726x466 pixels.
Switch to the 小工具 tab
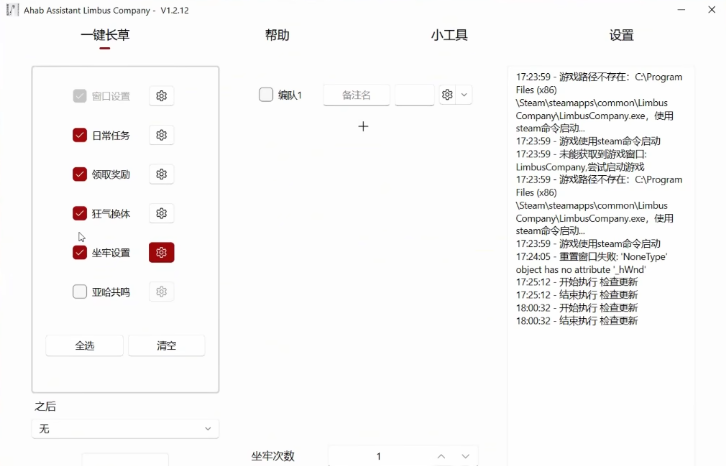(x=449, y=35)
